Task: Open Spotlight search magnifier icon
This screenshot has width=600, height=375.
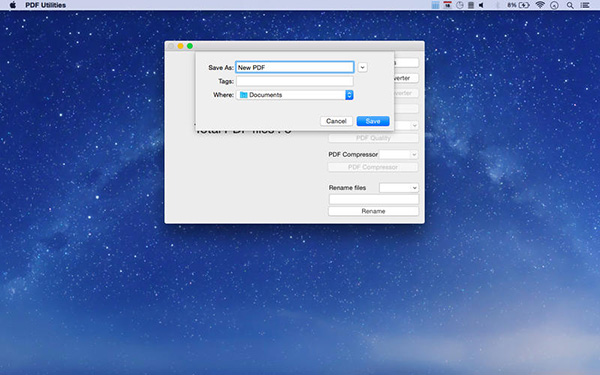Action: pos(570,5)
